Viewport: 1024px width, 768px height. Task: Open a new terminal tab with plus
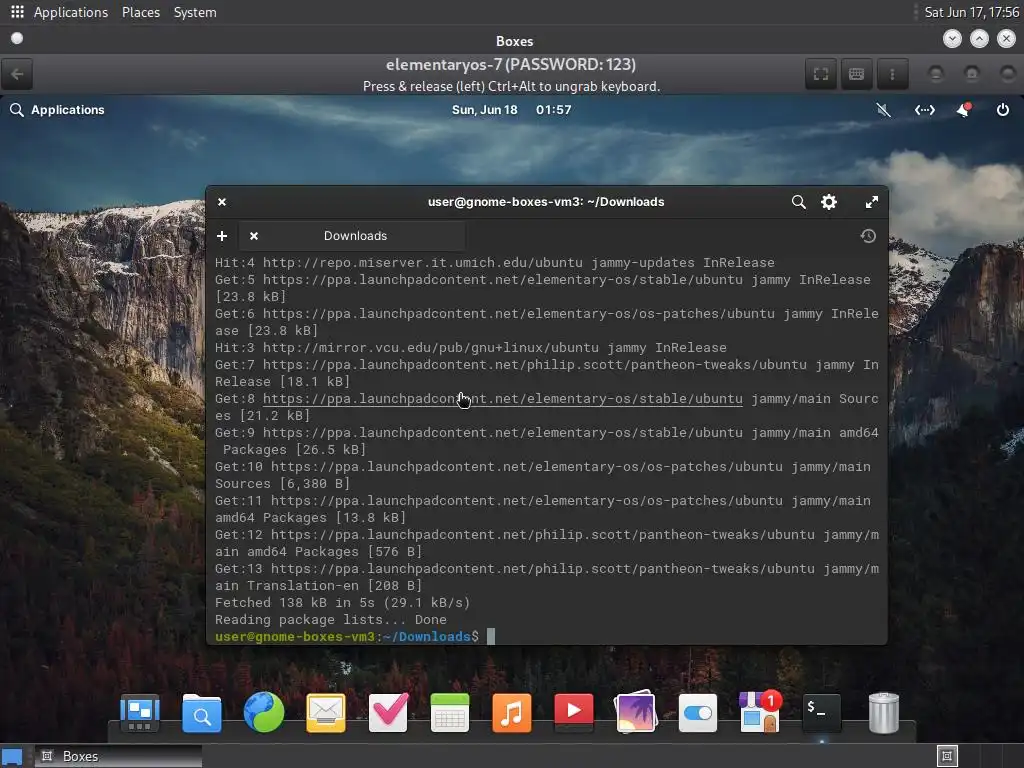coord(222,236)
